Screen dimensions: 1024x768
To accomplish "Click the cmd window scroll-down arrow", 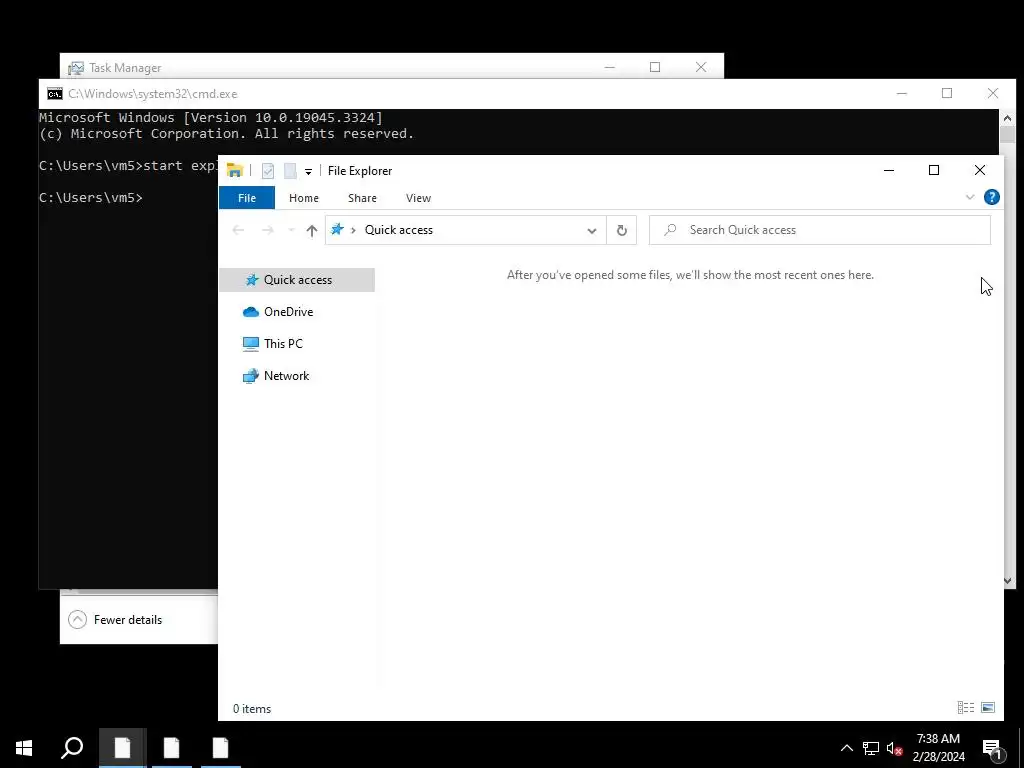I will [1007, 581].
